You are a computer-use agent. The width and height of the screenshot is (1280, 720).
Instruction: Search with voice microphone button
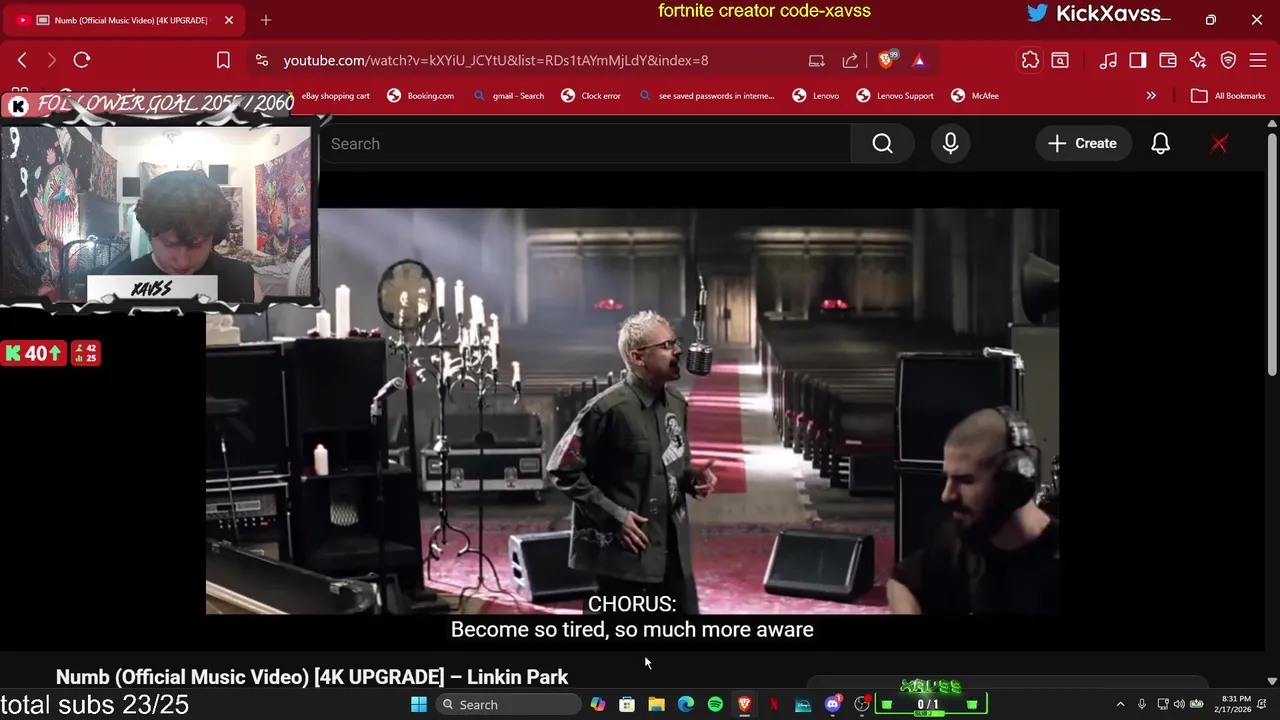pos(950,144)
